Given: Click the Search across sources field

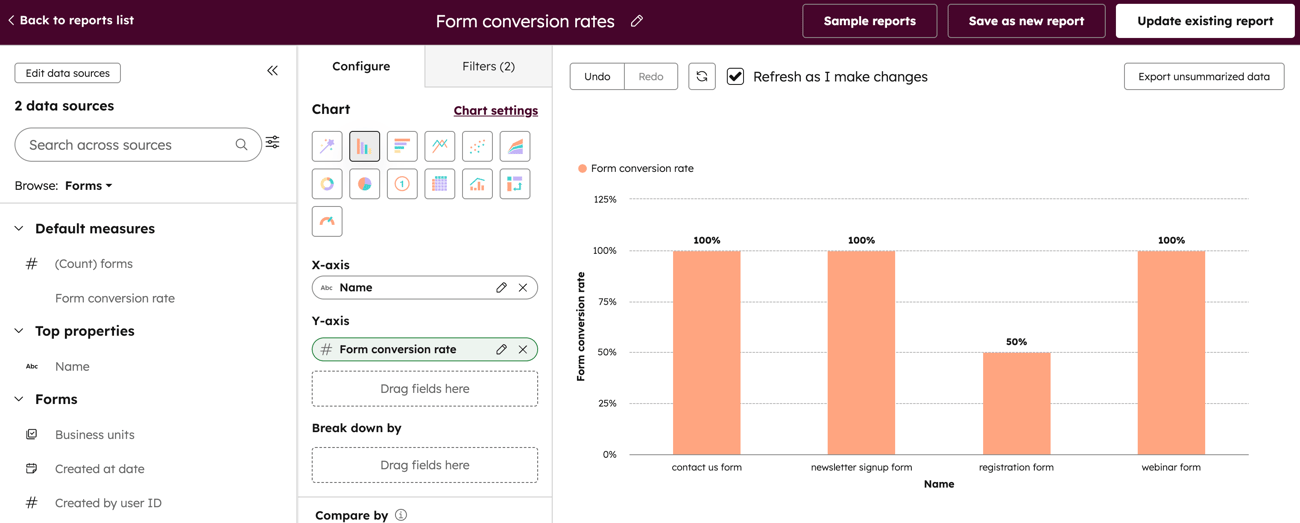Looking at the screenshot, I should click(x=128, y=145).
